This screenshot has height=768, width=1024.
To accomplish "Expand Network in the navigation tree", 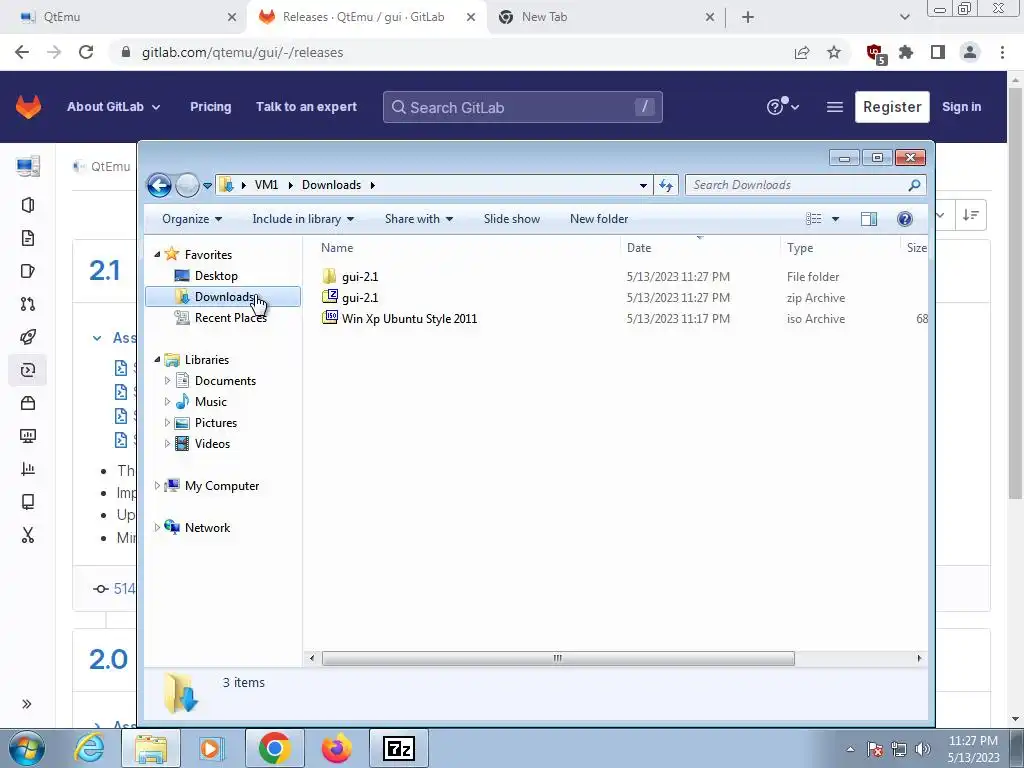I will [x=157, y=528].
